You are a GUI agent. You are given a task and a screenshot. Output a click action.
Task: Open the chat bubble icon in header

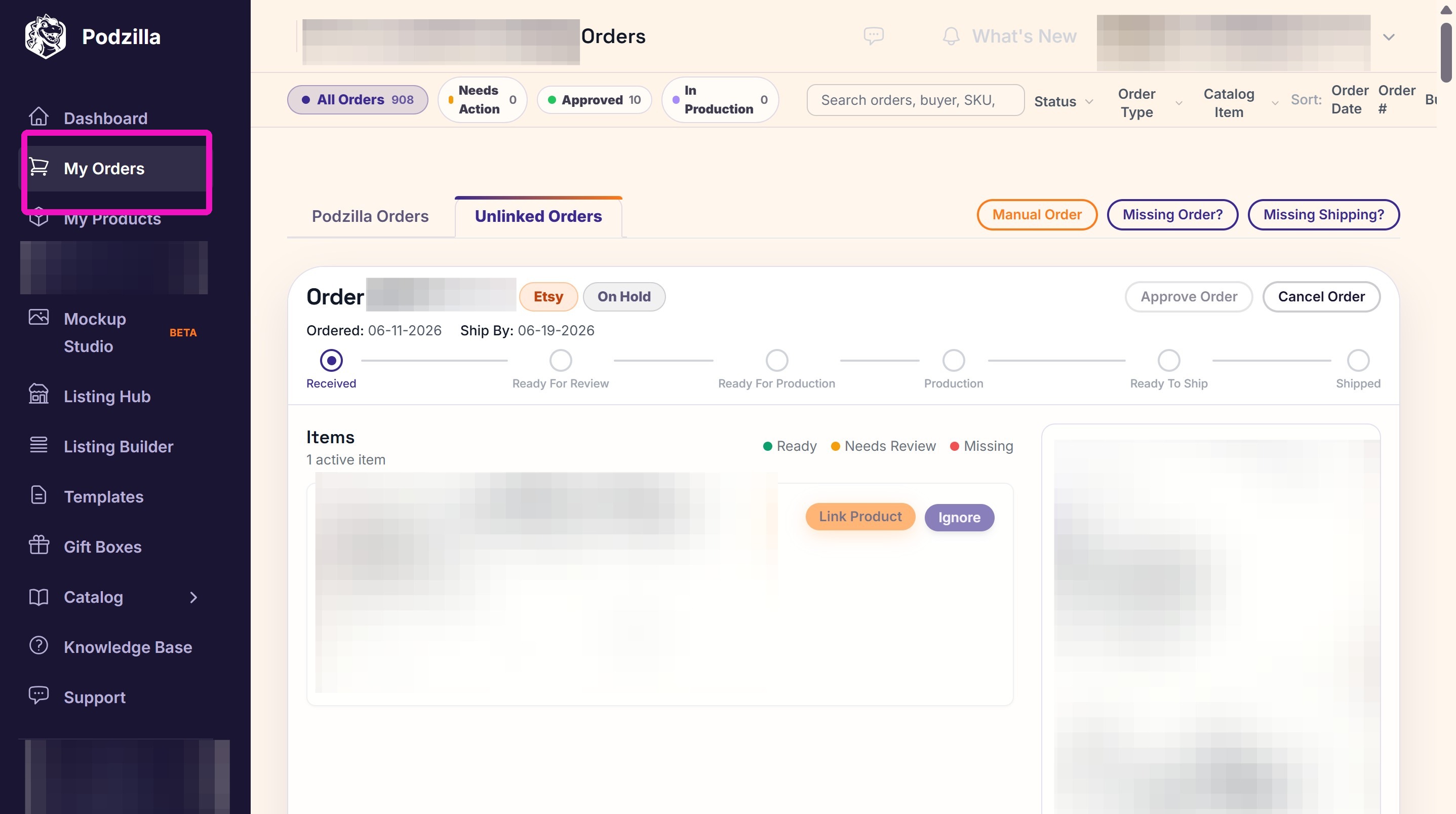pos(873,35)
